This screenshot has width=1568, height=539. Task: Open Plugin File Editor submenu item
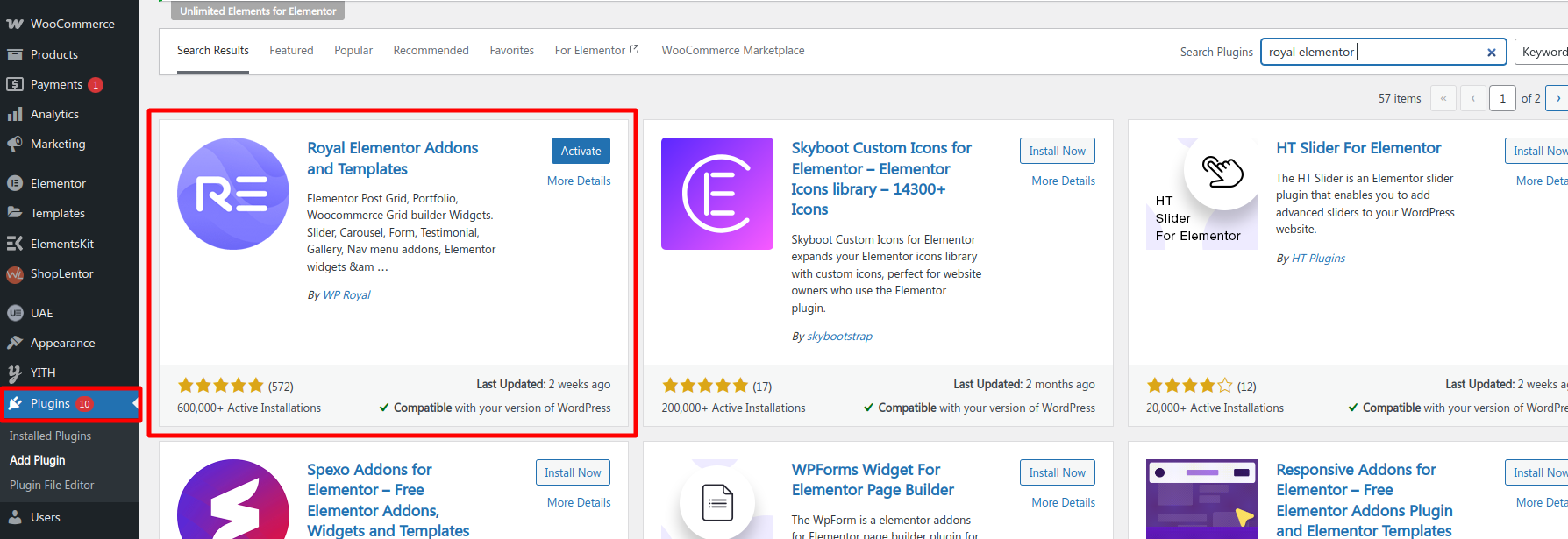52,485
